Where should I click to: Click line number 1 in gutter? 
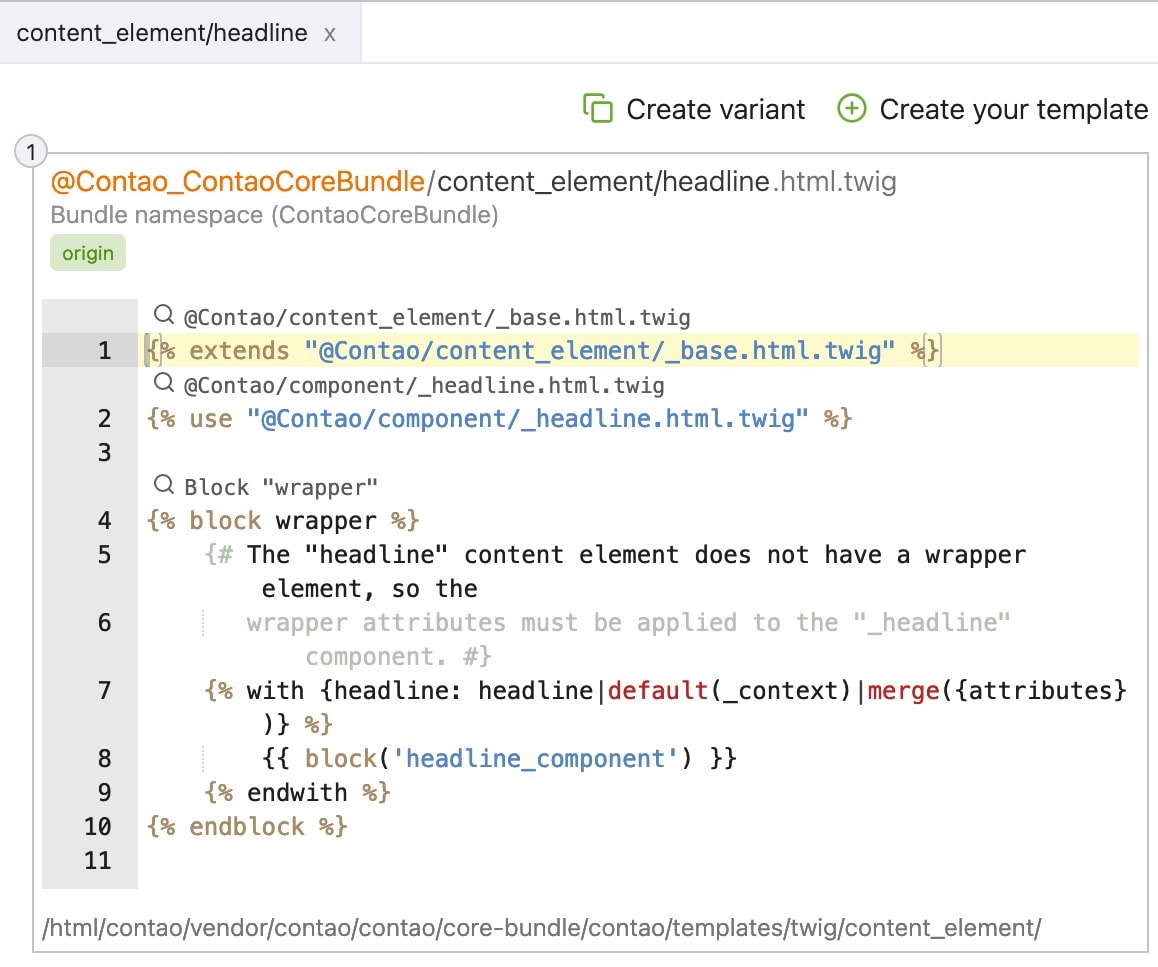[104, 350]
